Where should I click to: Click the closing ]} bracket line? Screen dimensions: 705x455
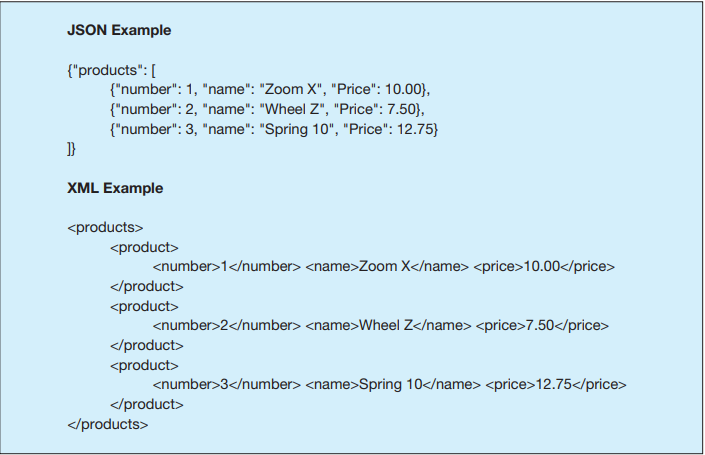71,148
